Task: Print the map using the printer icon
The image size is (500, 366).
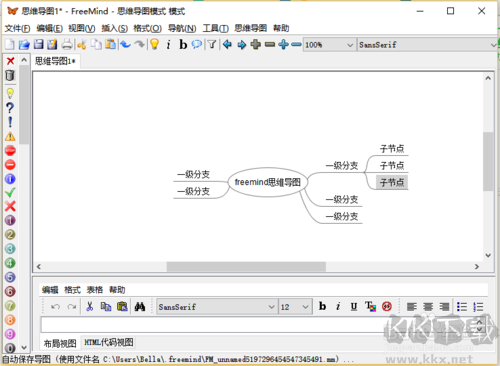Action: pos(67,44)
